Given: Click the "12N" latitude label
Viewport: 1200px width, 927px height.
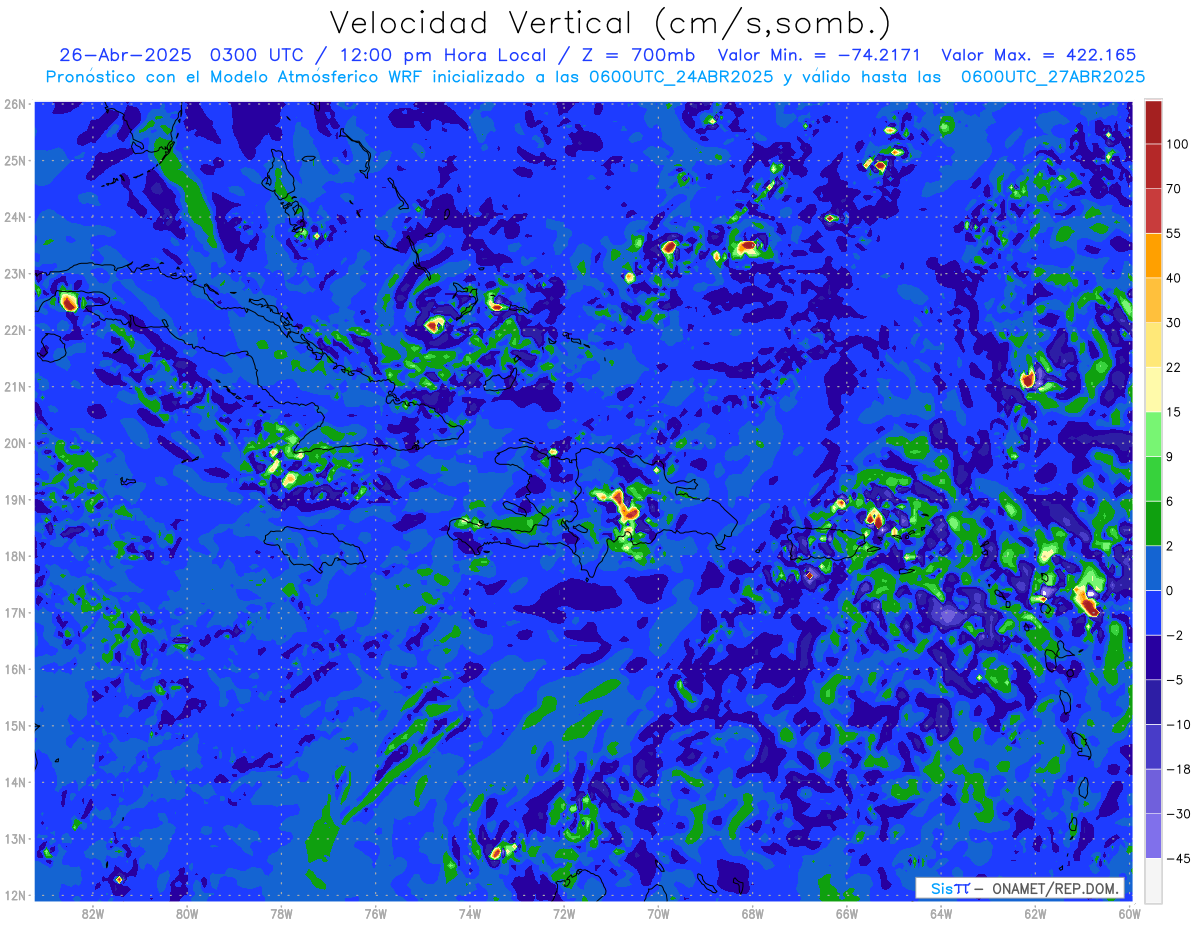Looking at the screenshot, I should tap(15, 895).
